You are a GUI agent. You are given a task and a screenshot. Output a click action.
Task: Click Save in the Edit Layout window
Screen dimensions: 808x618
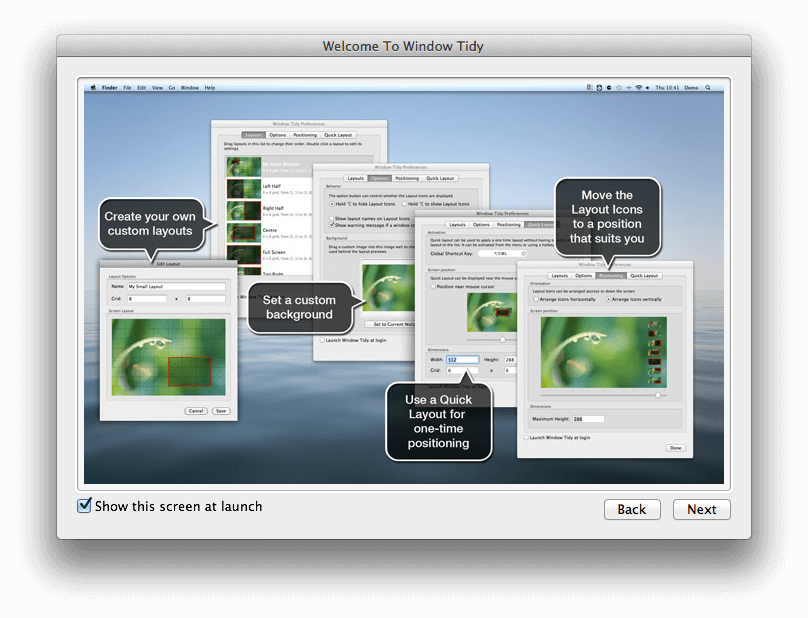coord(221,411)
